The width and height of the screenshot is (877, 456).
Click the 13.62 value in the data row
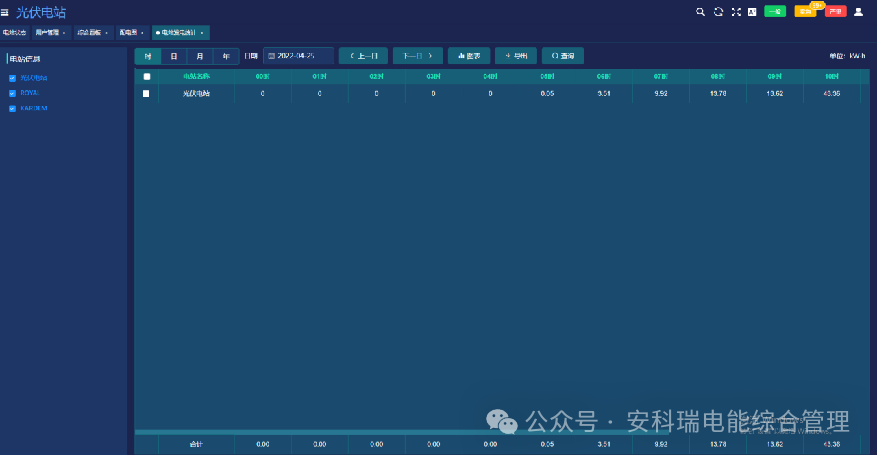[x=775, y=93]
